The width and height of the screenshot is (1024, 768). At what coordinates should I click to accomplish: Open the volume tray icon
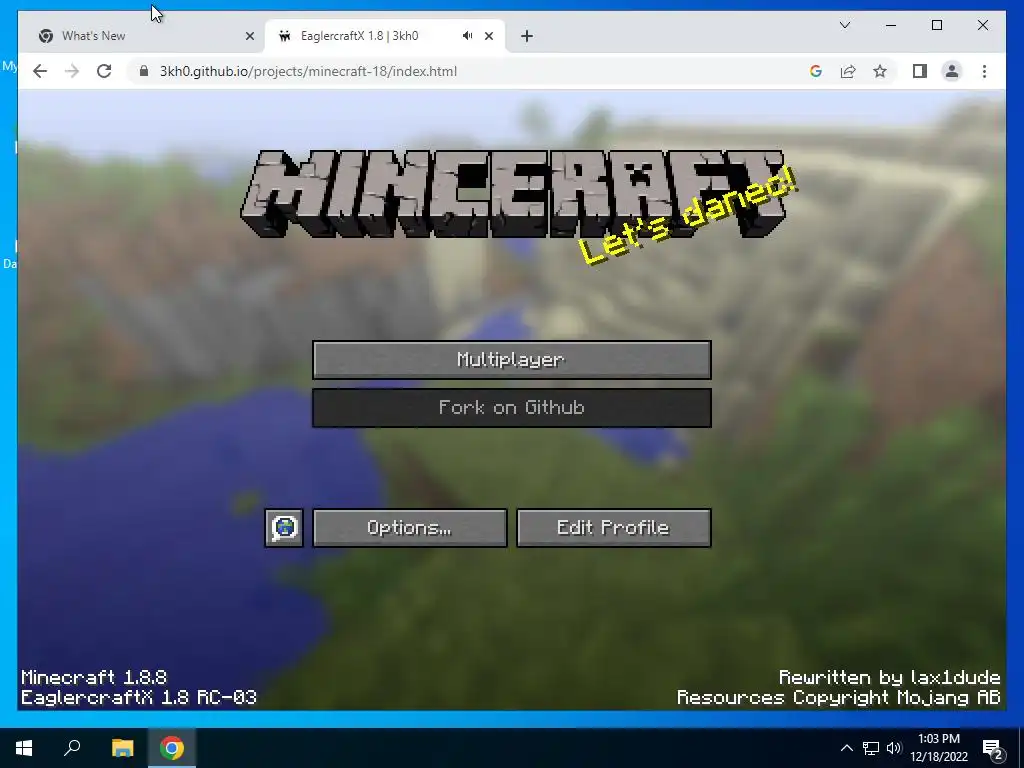coord(894,748)
